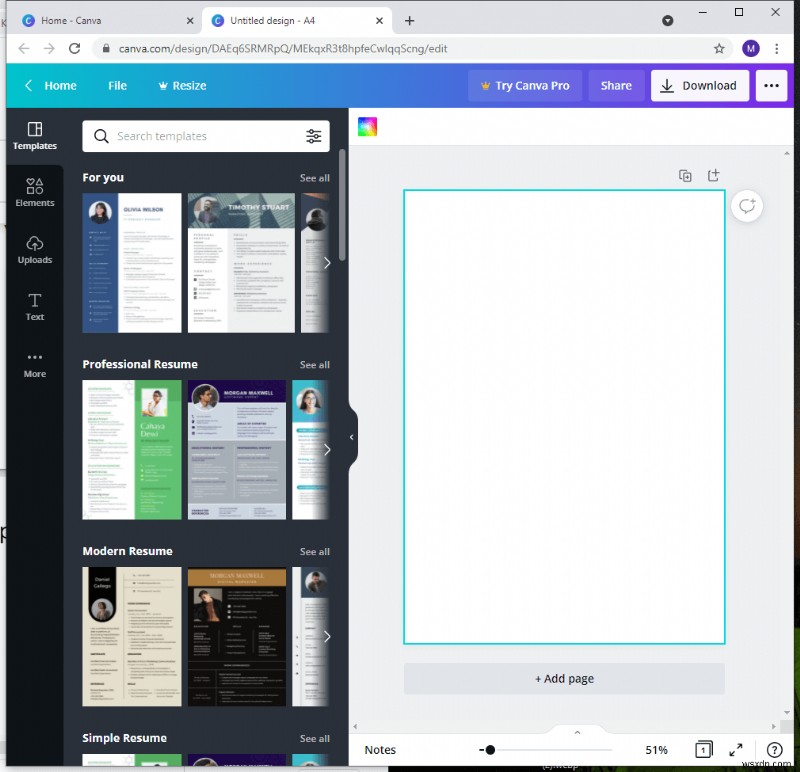Go back in browser history
This screenshot has height=772, width=800.
click(x=24, y=48)
